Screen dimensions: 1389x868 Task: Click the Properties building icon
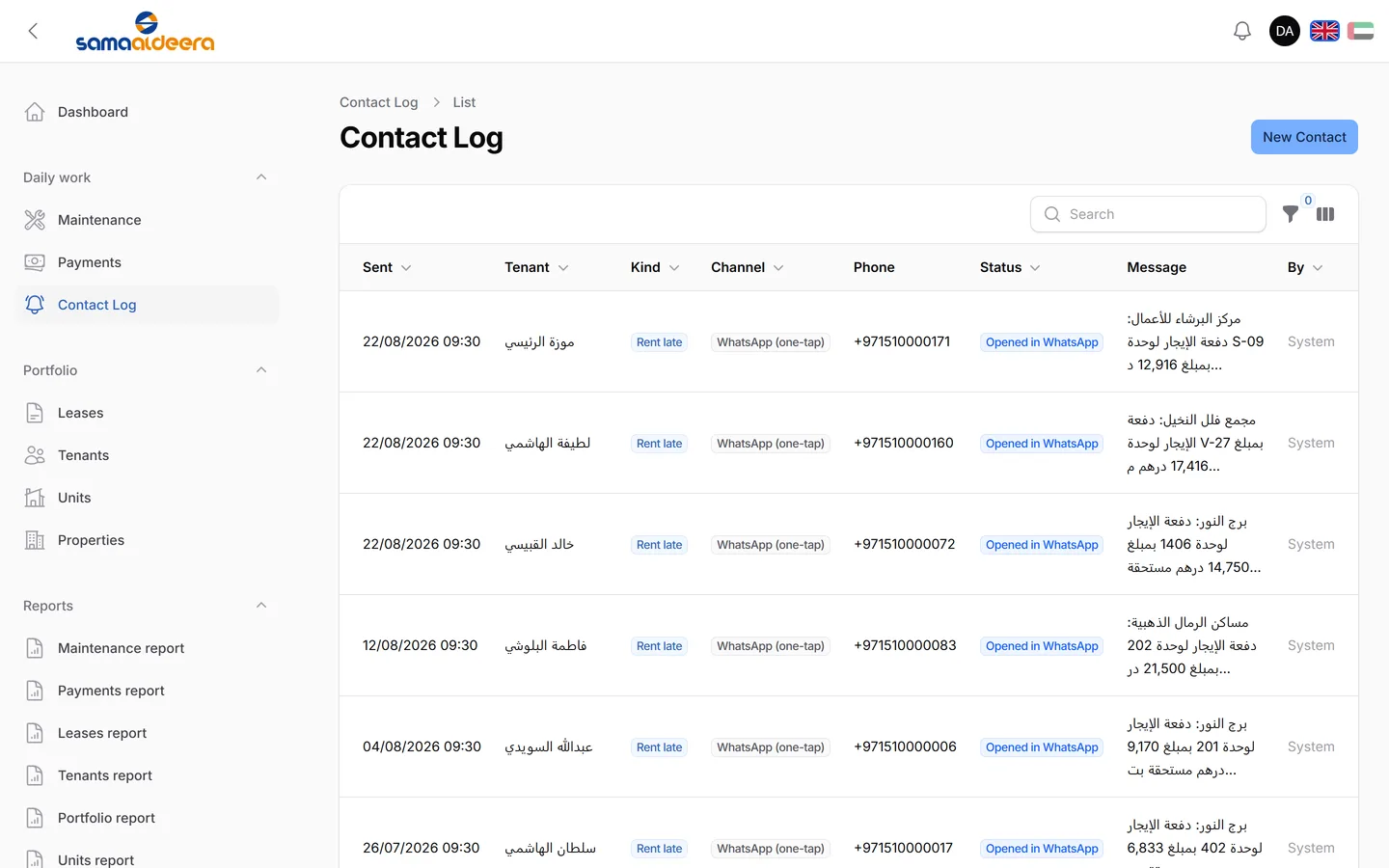point(35,540)
